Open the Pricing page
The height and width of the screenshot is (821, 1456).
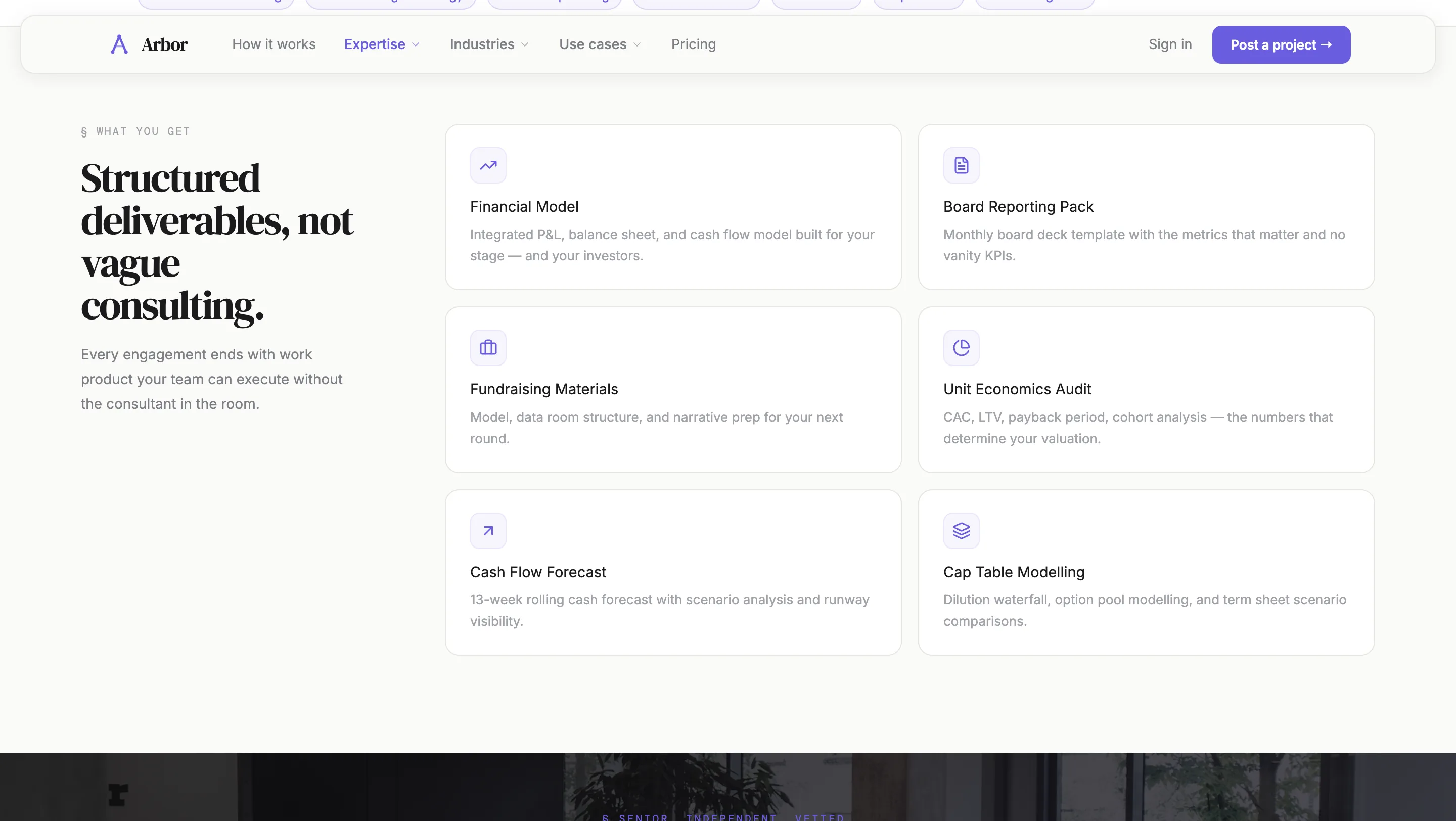(x=693, y=44)
